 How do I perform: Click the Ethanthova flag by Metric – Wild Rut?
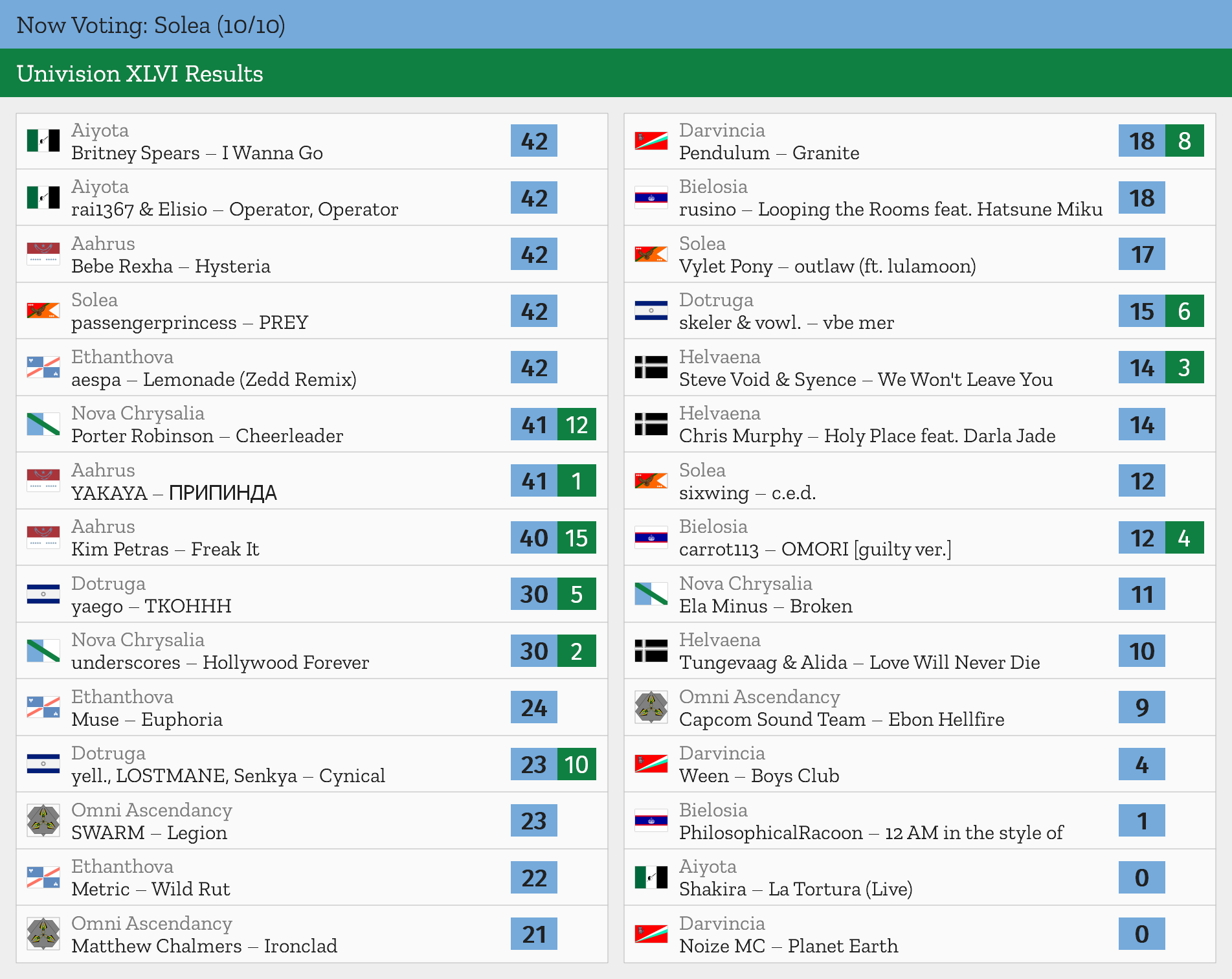click(43, 877)
